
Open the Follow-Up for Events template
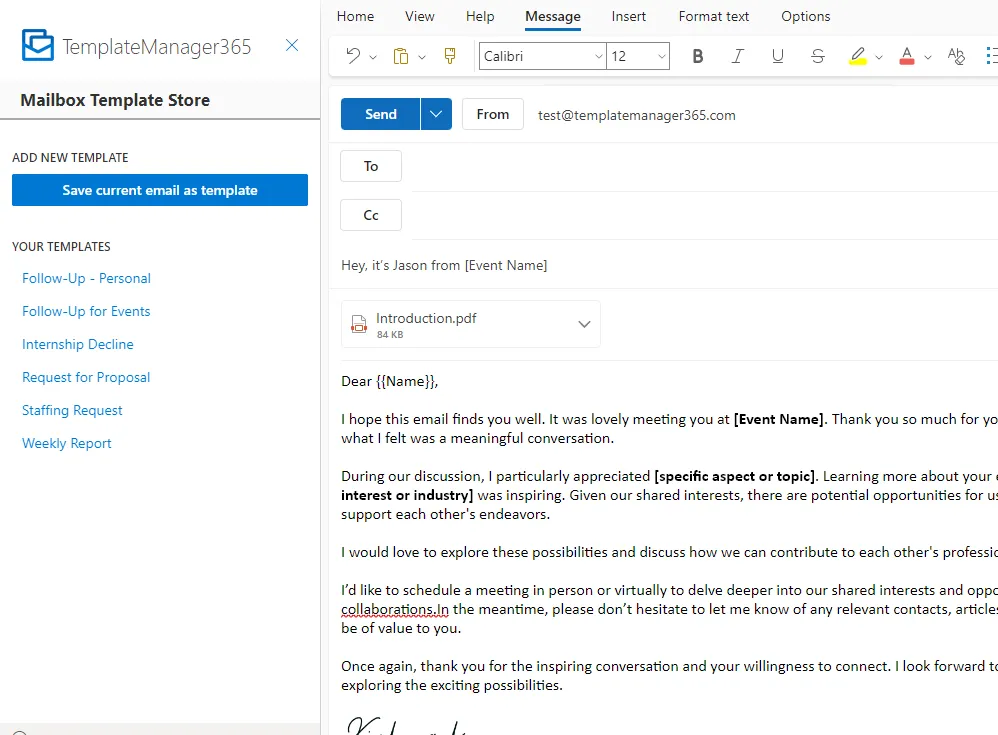coord(86,311)
